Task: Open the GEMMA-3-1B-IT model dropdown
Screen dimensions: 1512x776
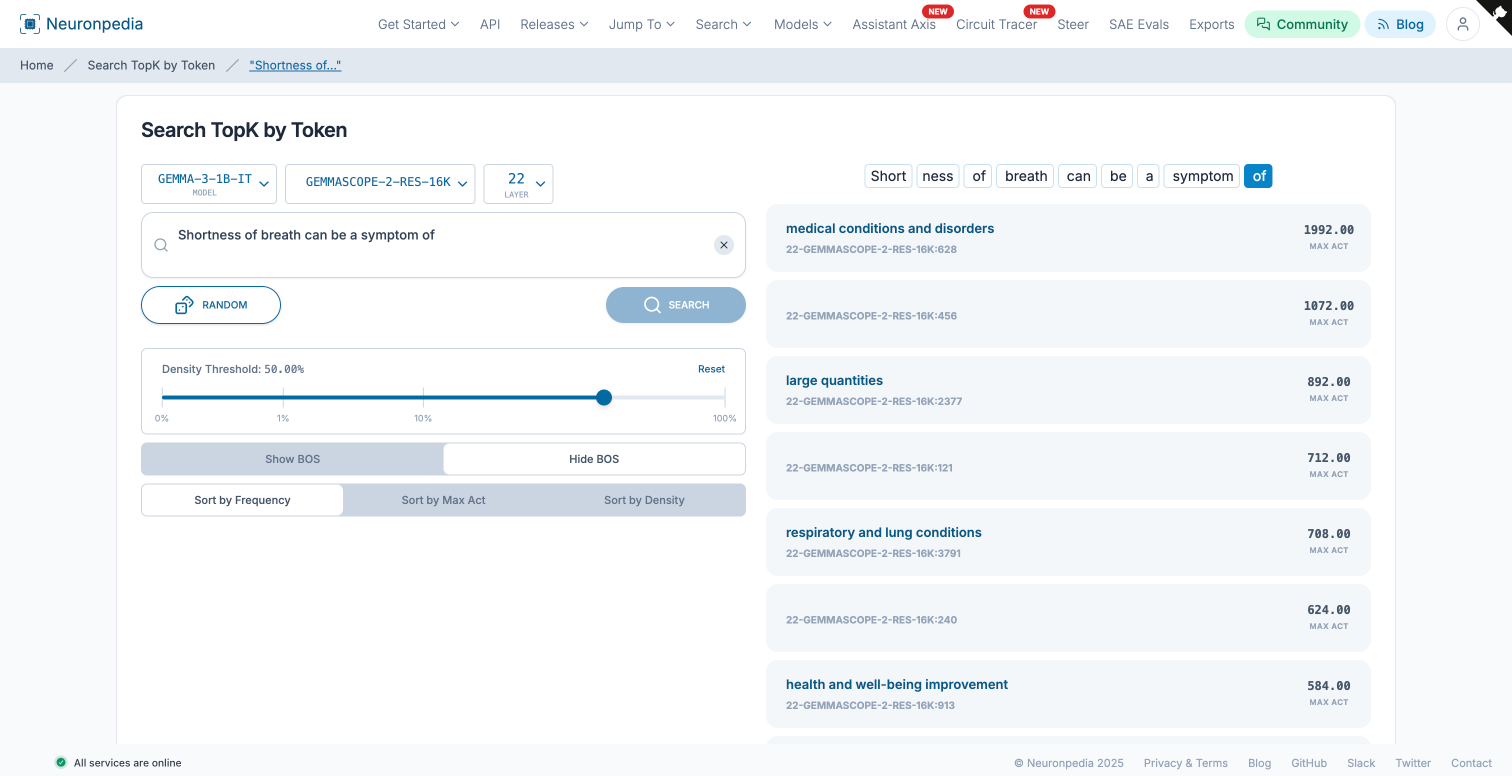Action: tap(208, 184)
